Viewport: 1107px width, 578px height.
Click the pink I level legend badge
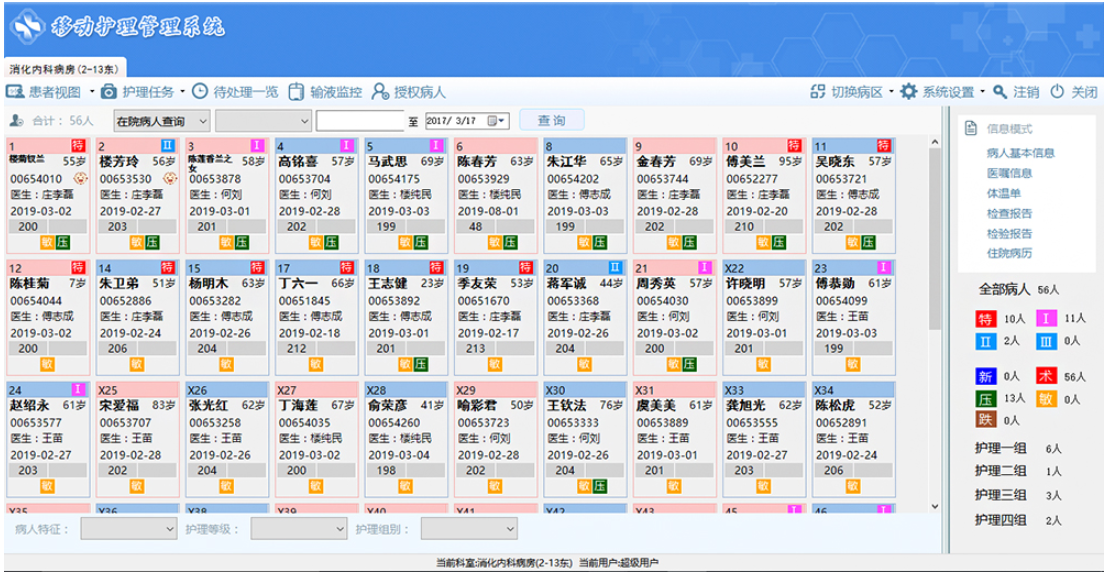1046,318
